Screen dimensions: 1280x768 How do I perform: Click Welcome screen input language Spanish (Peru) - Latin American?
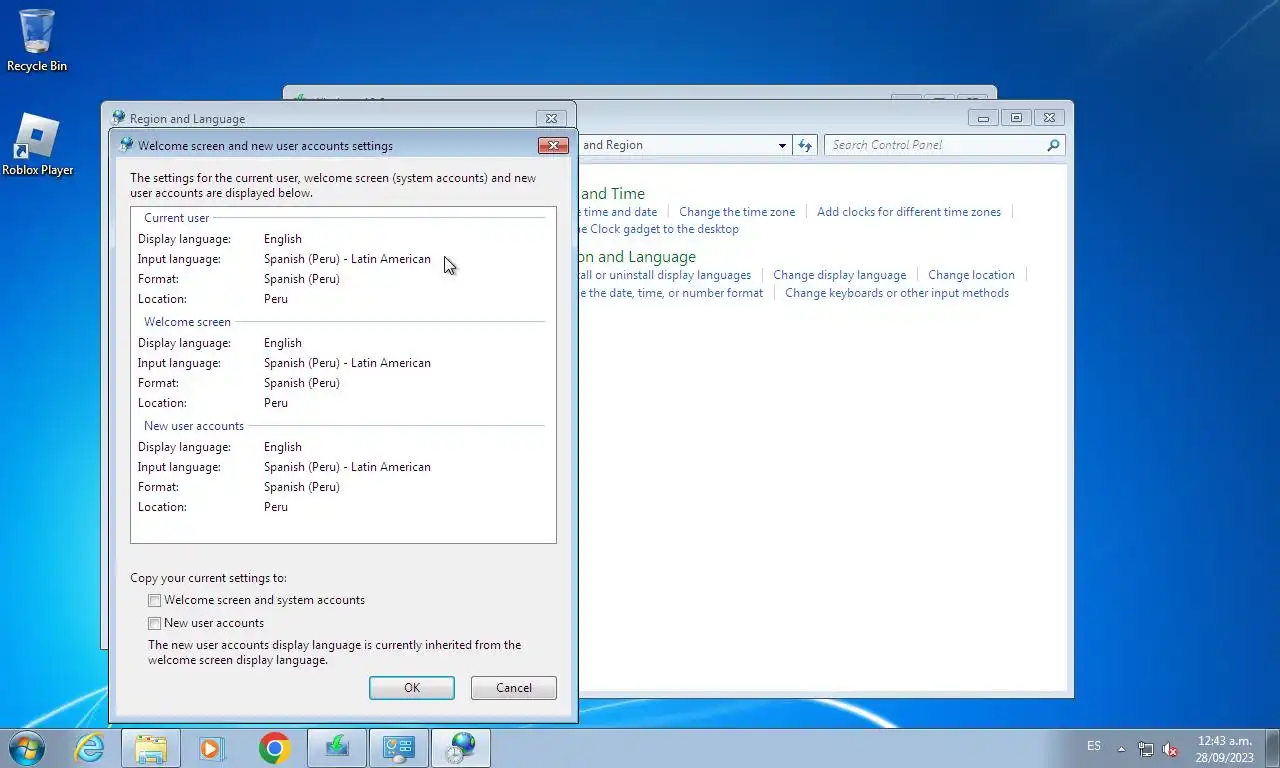click(347, 363)
